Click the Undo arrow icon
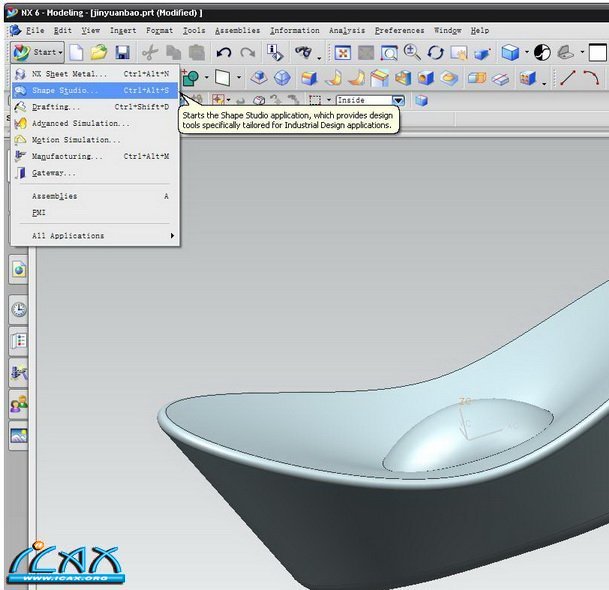The image size is (609, 590). pos(224,52)
